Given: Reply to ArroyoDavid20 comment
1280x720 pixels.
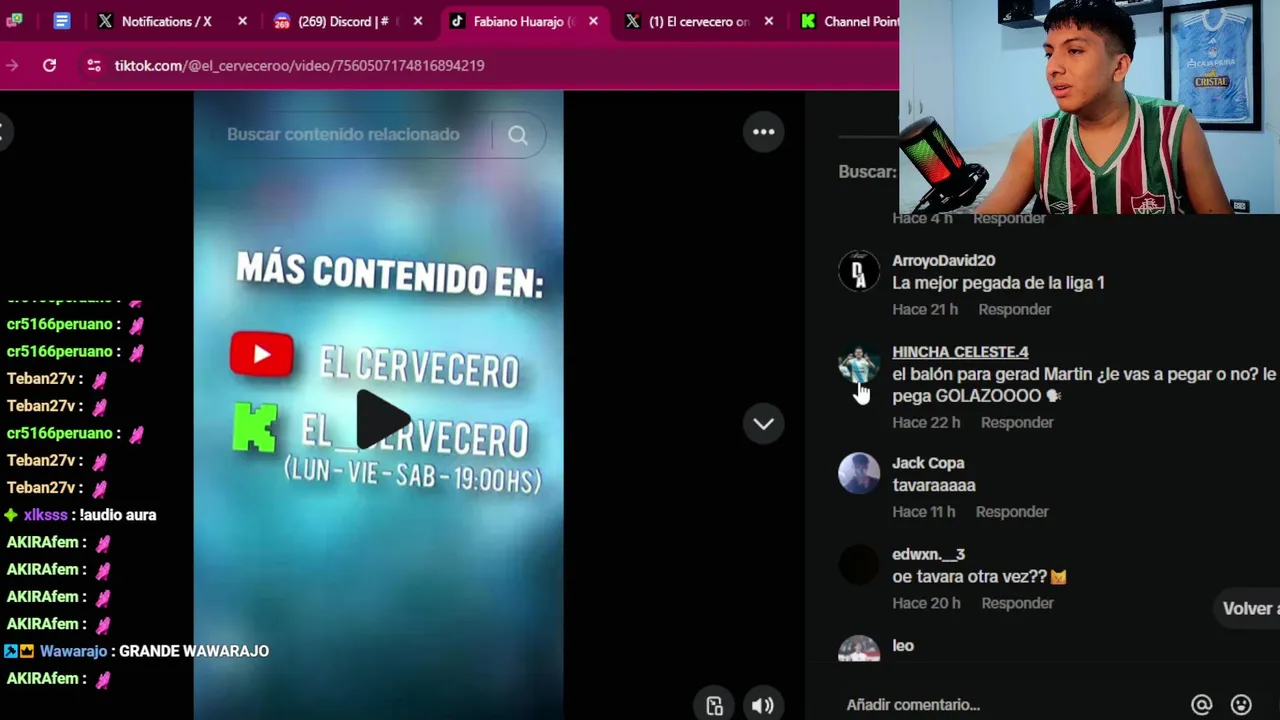Looking at the screenshot, I should tap(1014, 309).
